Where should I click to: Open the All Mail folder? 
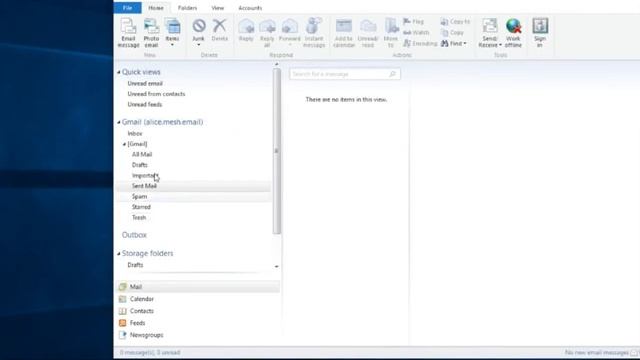[142, 154]
